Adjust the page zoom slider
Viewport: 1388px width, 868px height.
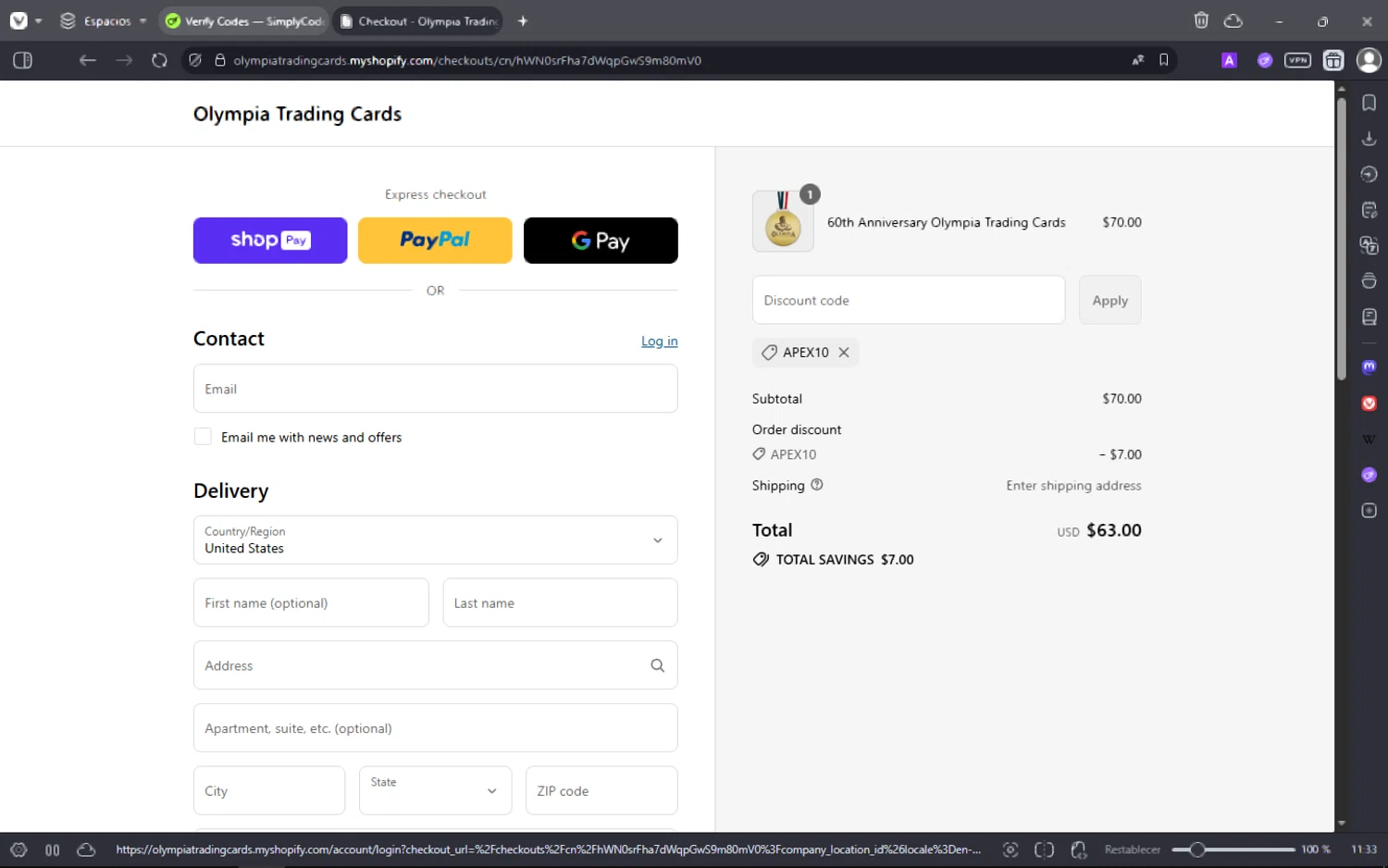pos(1233,849)
